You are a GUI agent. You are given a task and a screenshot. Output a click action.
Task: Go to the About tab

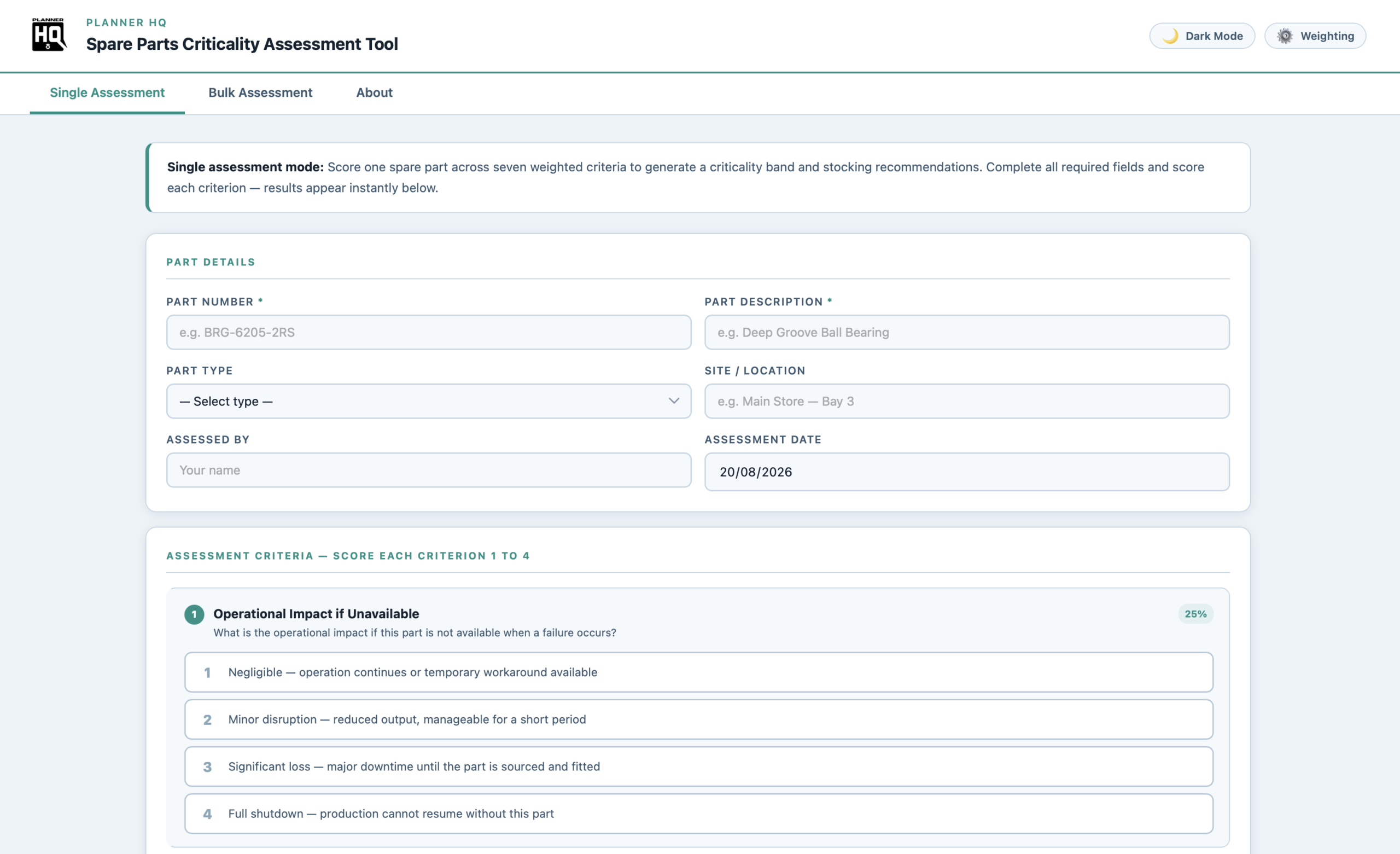click(x=374, y=92)
